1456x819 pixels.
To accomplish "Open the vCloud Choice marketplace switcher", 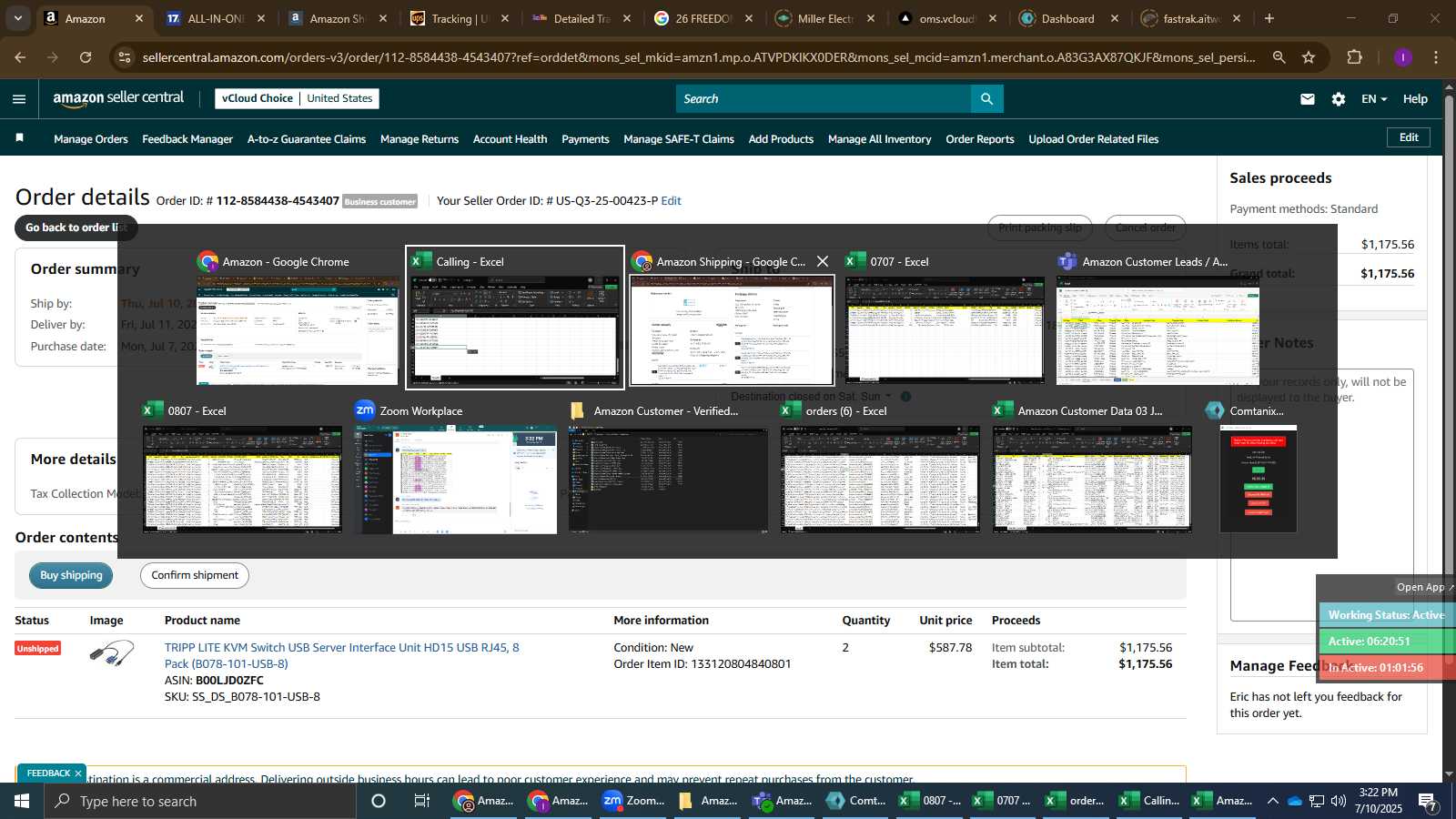I will coord(297,98).
